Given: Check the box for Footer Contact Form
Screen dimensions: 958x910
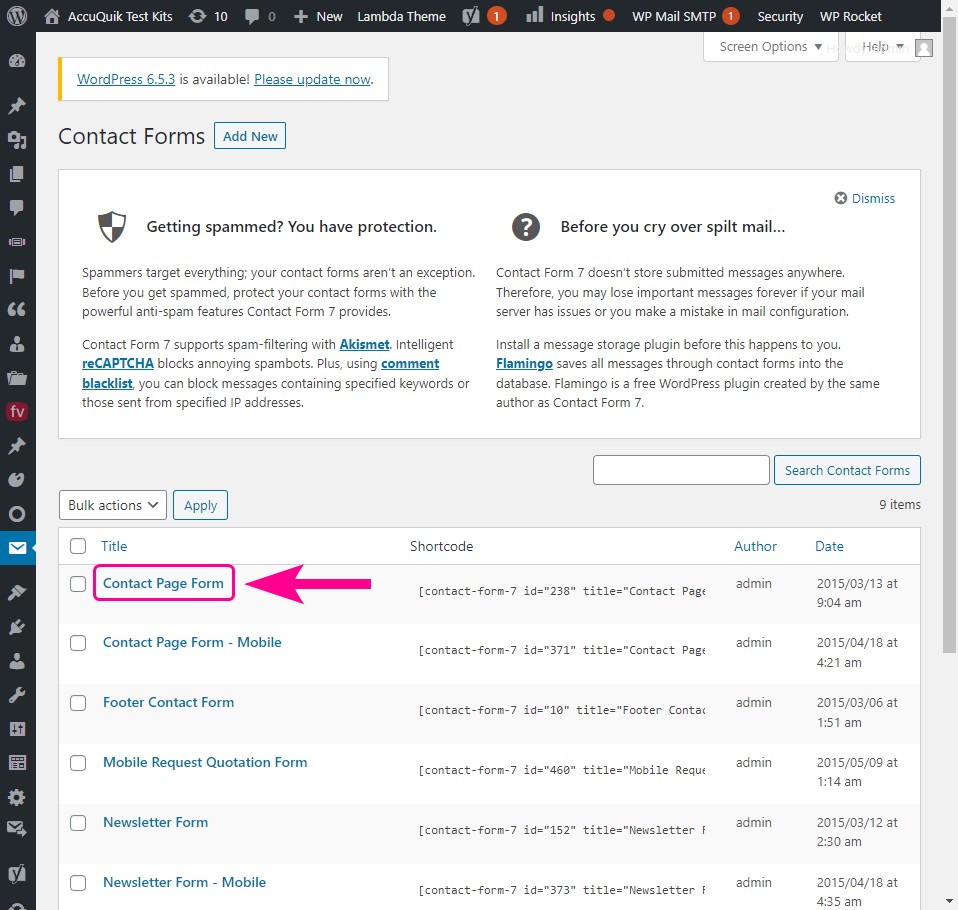Looking at the screenshot, I should (78, 703).
